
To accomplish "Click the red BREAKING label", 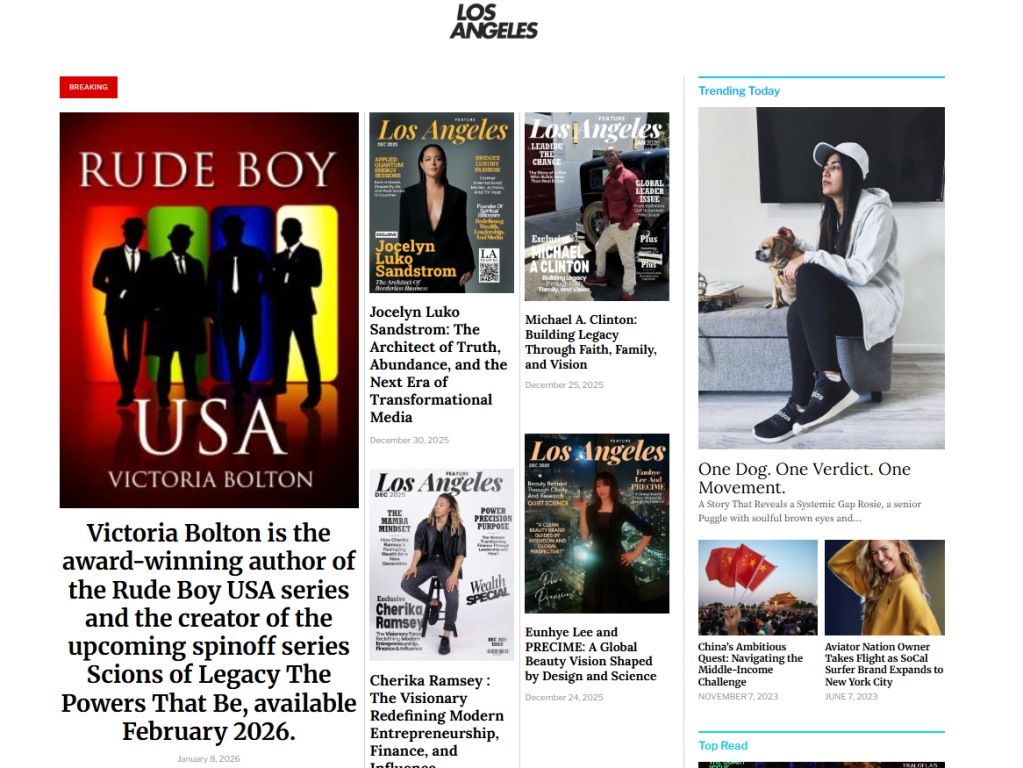I will point(88,87).
